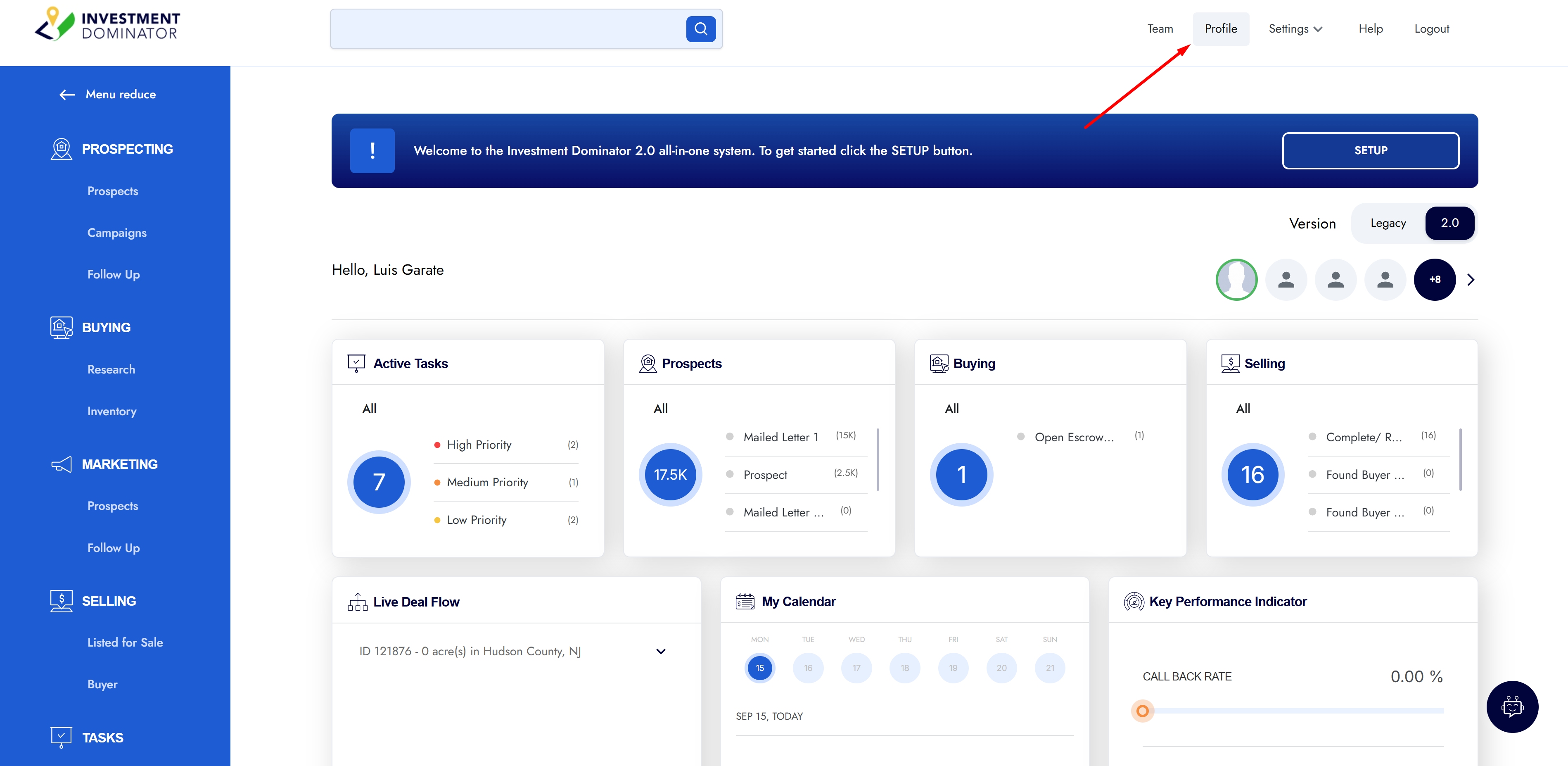Click the Buying card icon
The height and width of the screenshot is (766, 1568).
pyautogui.click(x=939, y=364)
